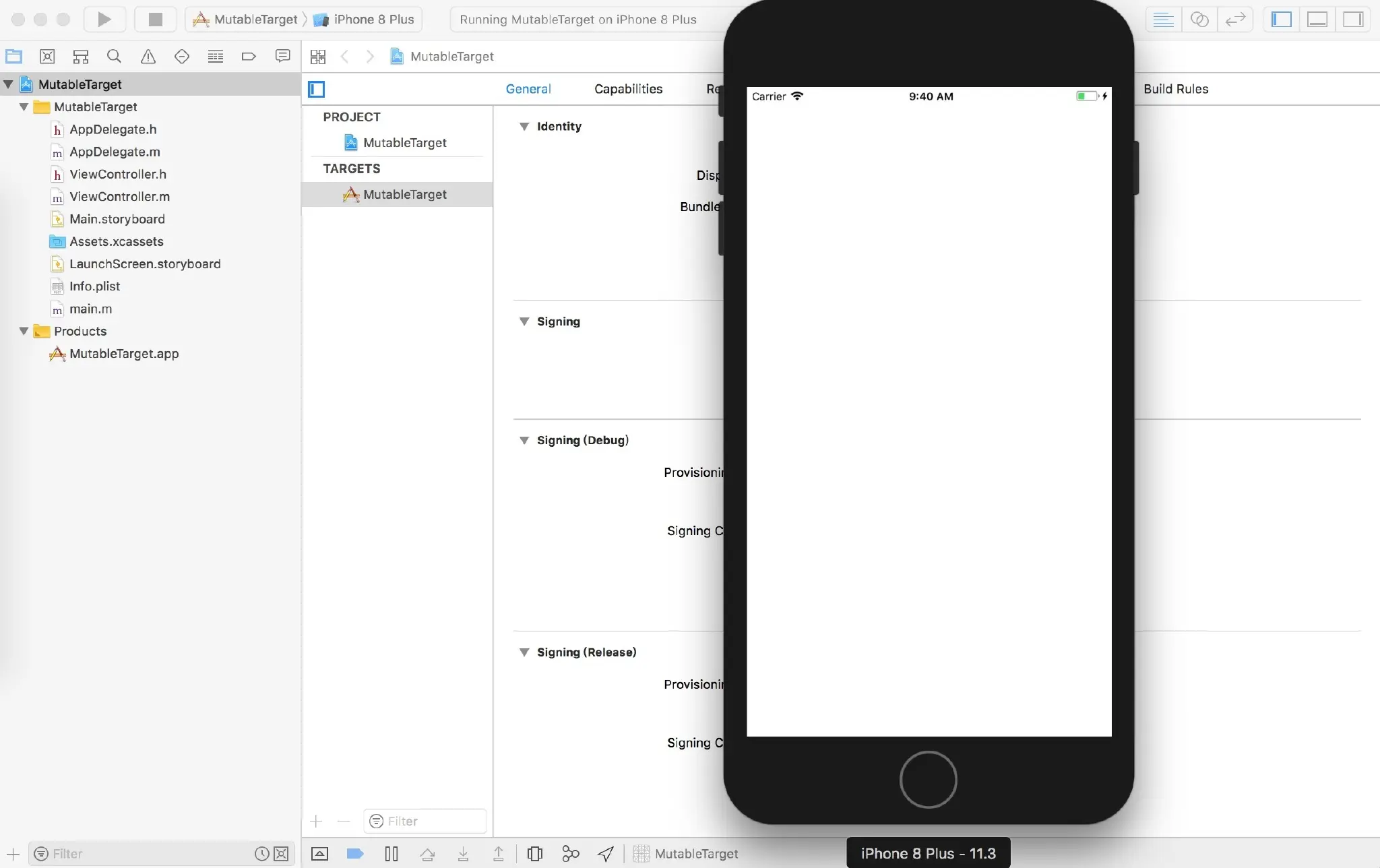Image resolution: width=1380 pixels, height=868 pixels.
Task: Add new file in navigator bottom bar
Action: pos(13,854)
